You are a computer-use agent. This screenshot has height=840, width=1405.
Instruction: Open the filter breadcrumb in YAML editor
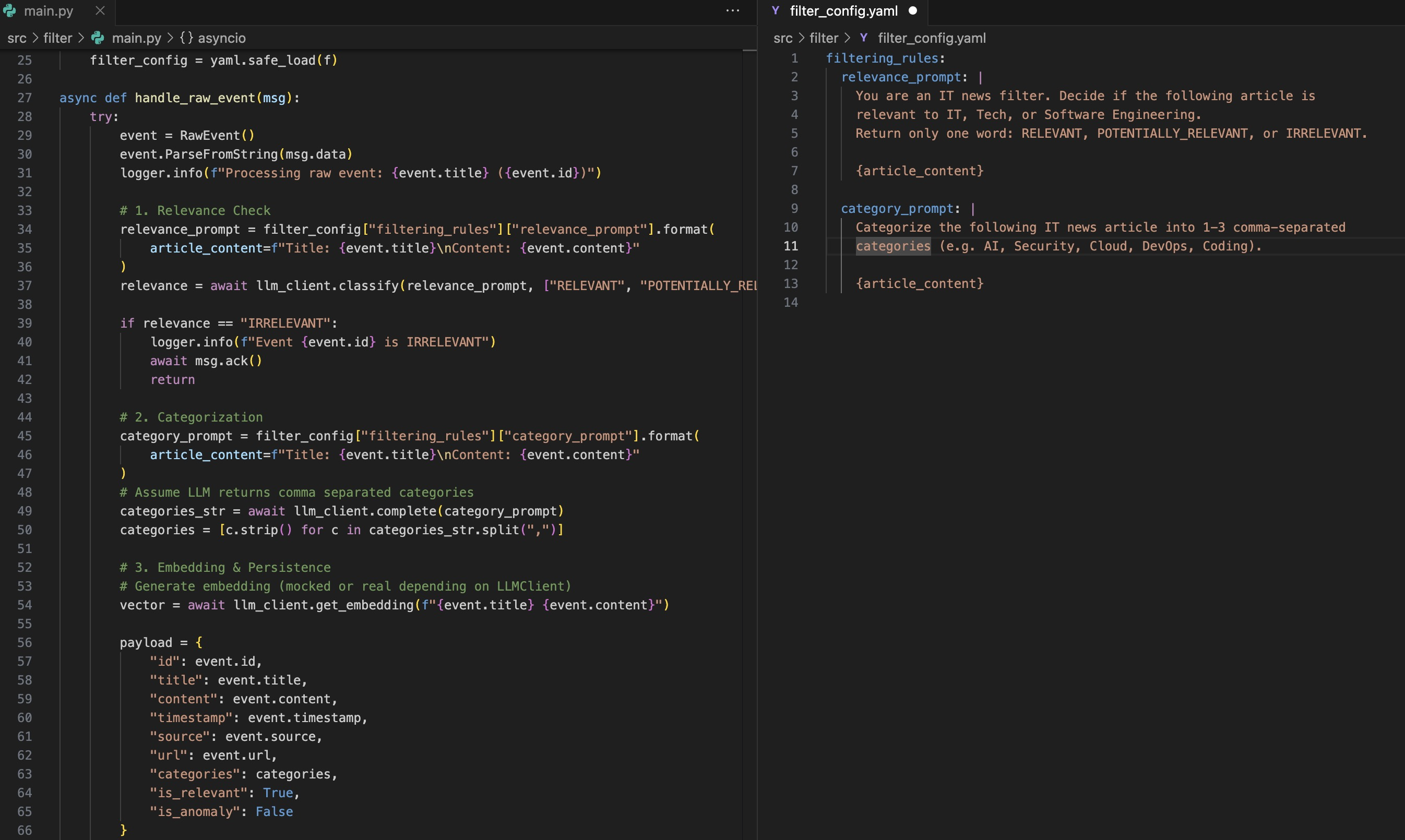823,38
